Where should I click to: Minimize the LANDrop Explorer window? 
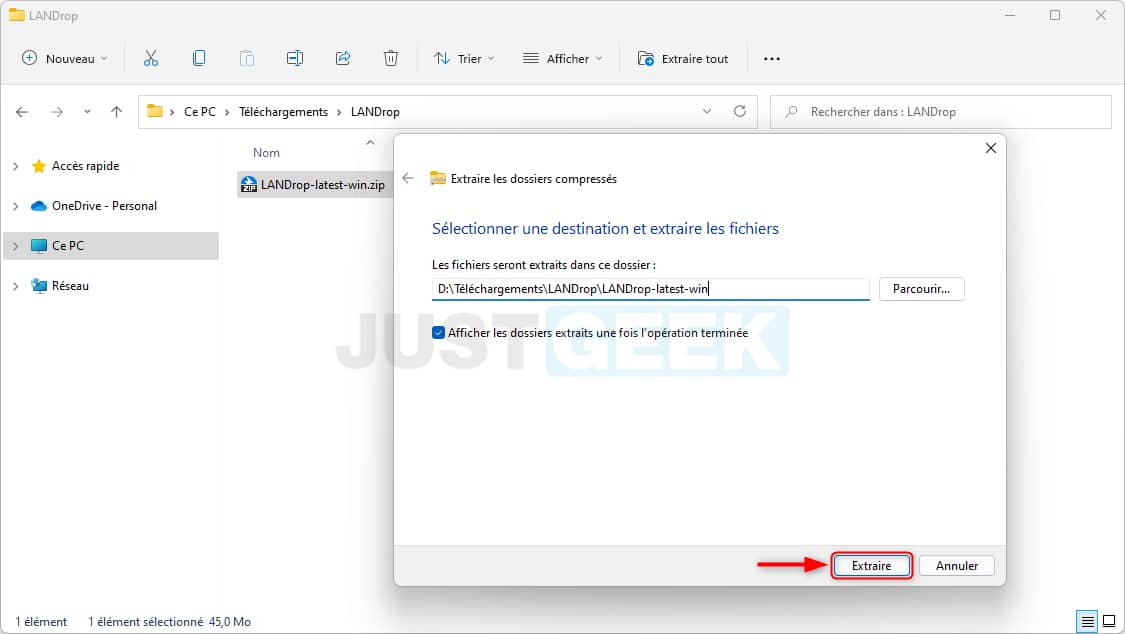[1010, 15]
